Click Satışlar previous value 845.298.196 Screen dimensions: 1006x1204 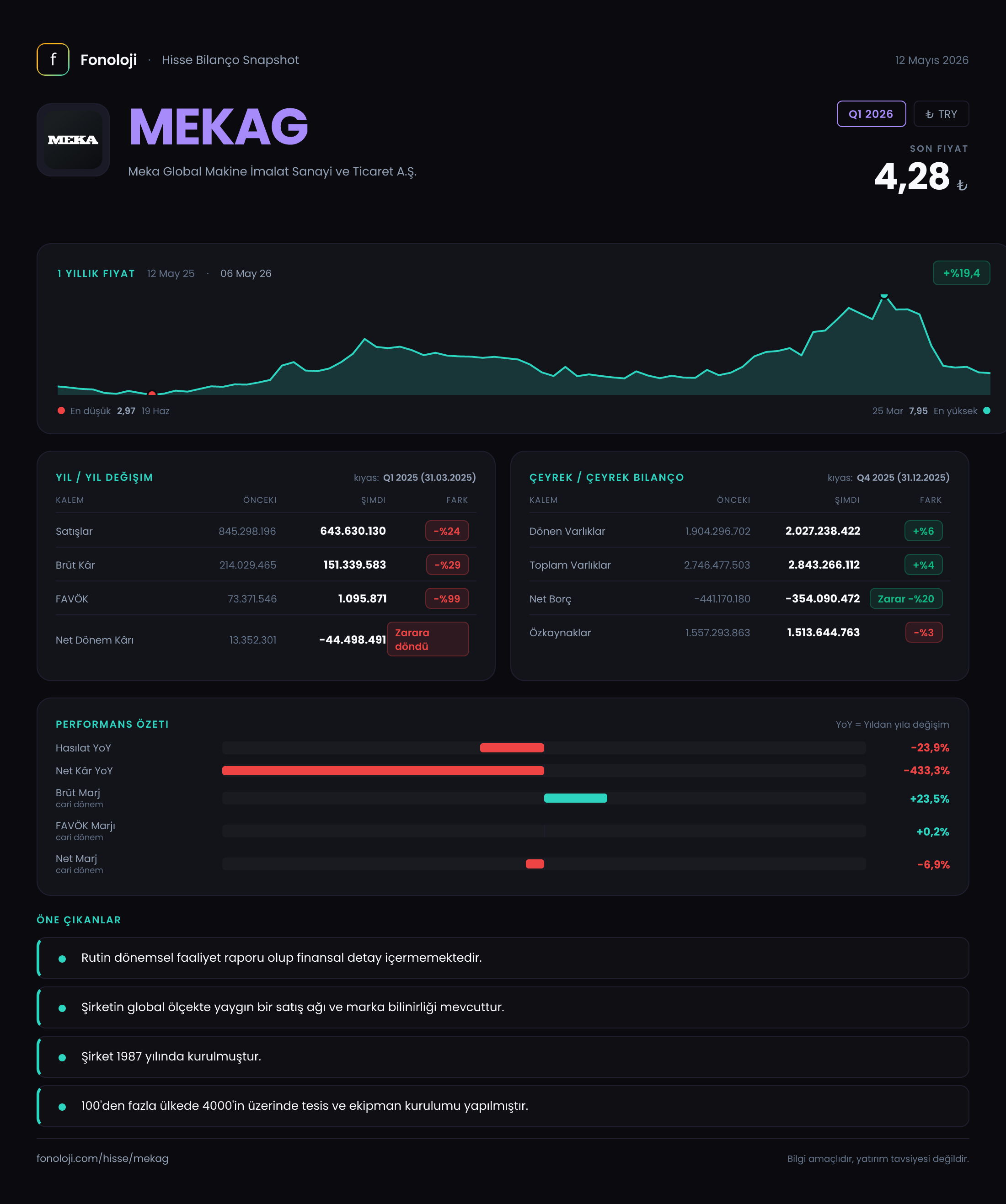[x=247, y=532]
